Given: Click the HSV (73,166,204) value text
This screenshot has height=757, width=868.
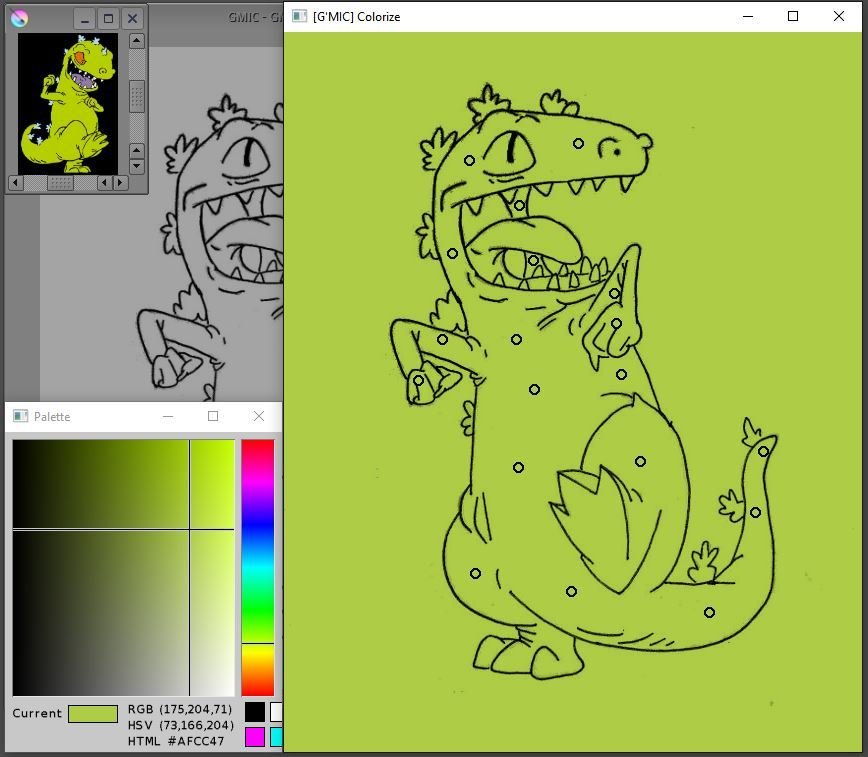Looking at the screenshot, I should (x=180, y=725).
